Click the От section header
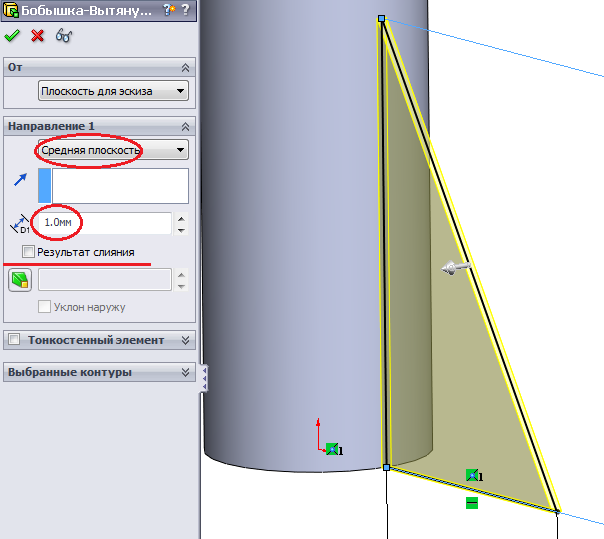The height and width of the screenshot is (539, 604). (99, 67)
